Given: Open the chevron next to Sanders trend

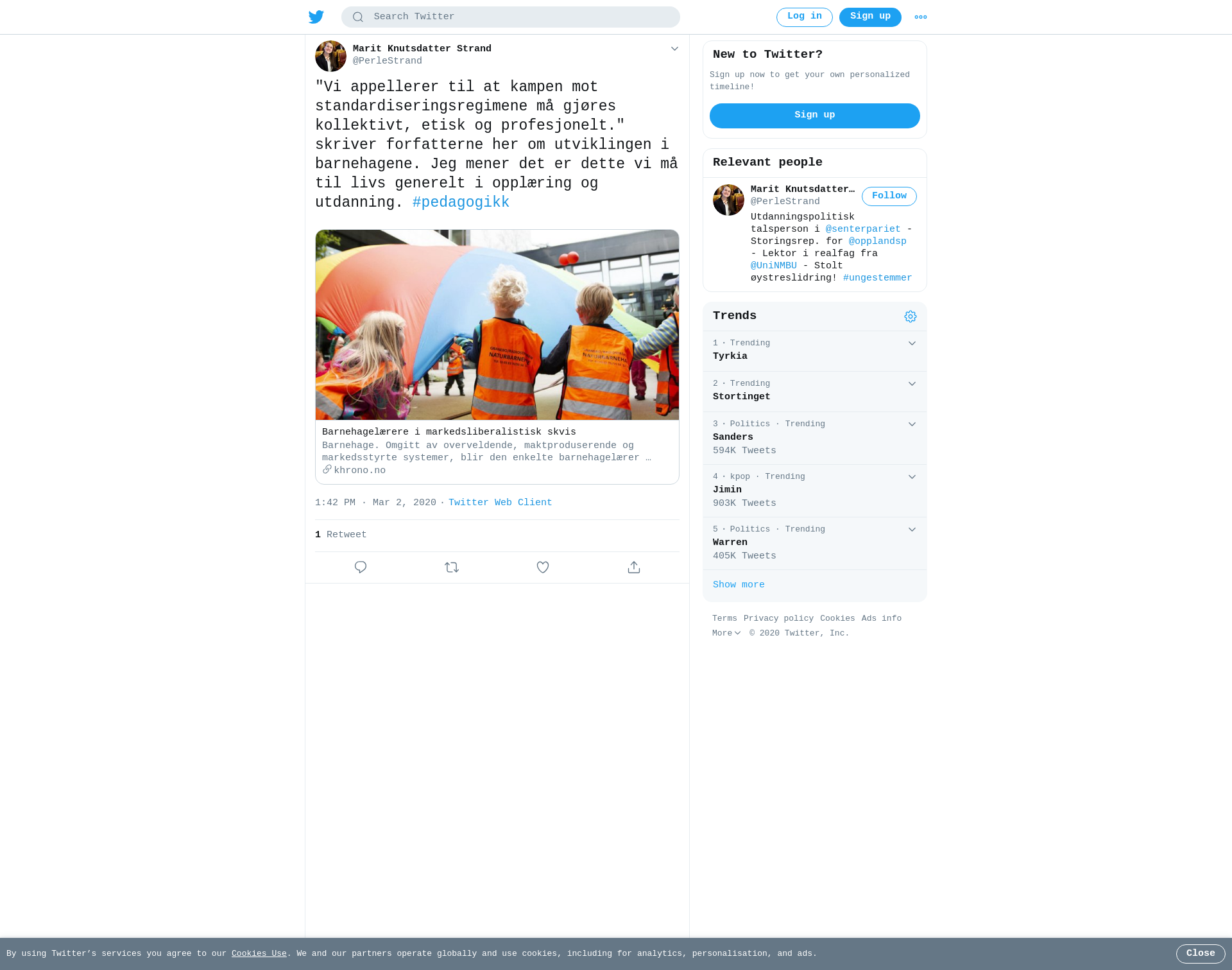Looking at the screenshot, I should tap(912, 424).
